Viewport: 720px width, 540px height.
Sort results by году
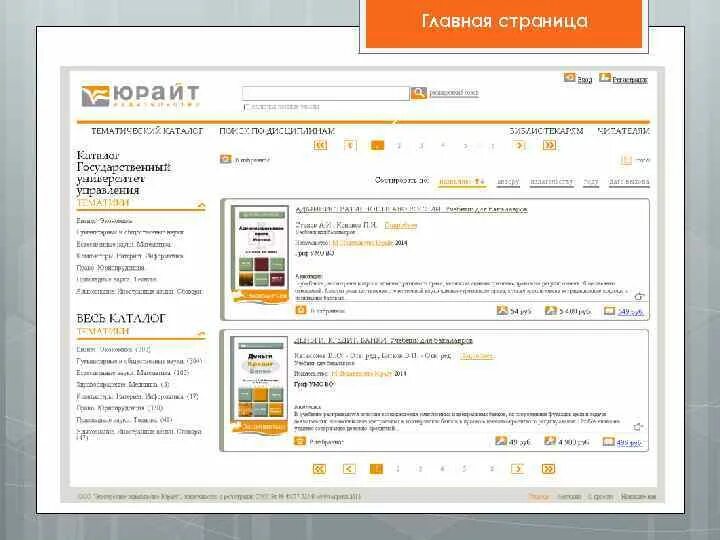click(x=591, y=182)
